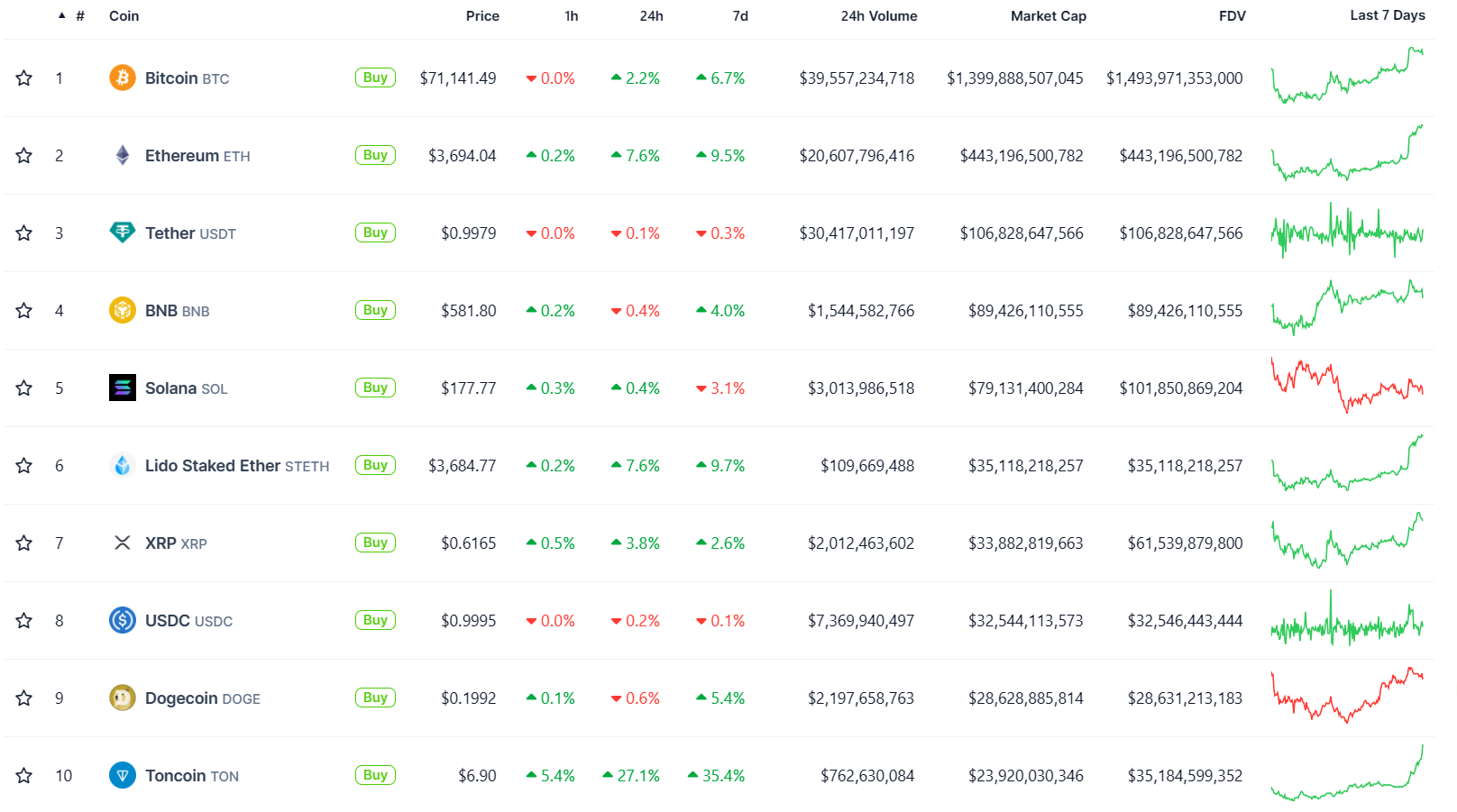Click the Buy button next to Dogecoin
This screenshot has height=812, width=1457.
click(375, 698)
